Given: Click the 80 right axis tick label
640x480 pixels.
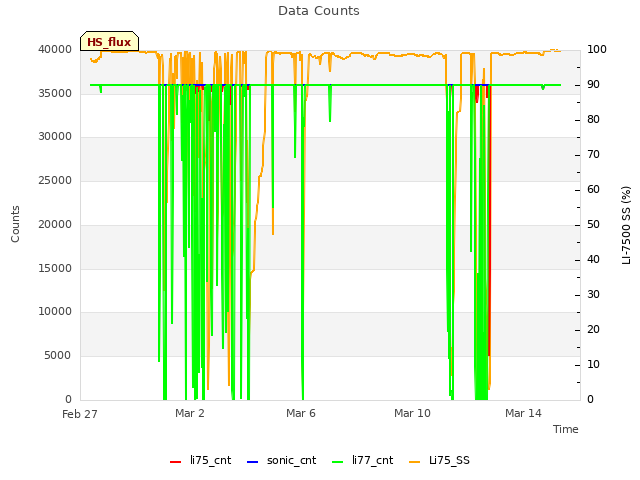Looking at the screenshot, I should tap(593, 119).
